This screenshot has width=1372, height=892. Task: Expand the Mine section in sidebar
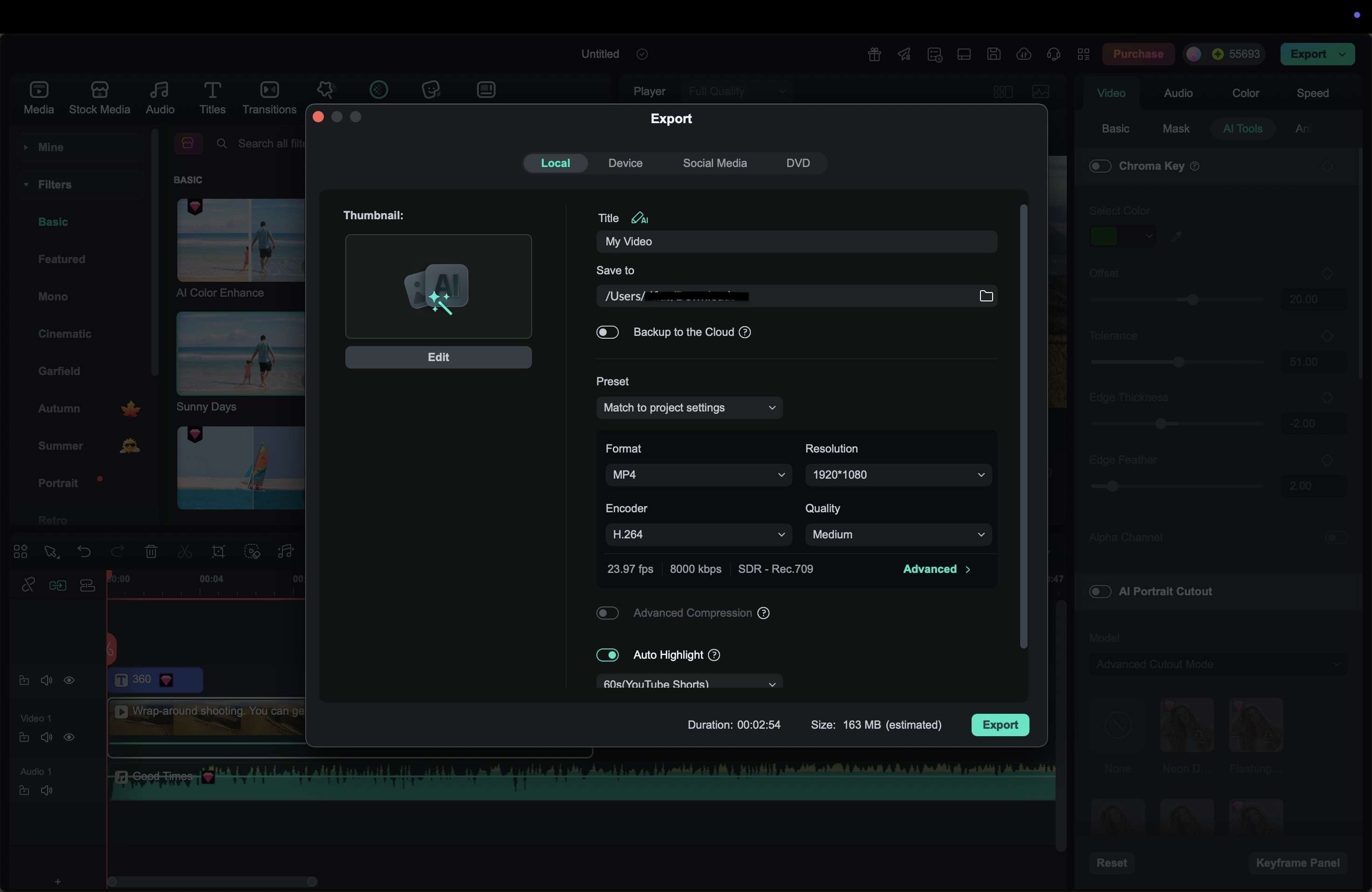click(25, 147)
